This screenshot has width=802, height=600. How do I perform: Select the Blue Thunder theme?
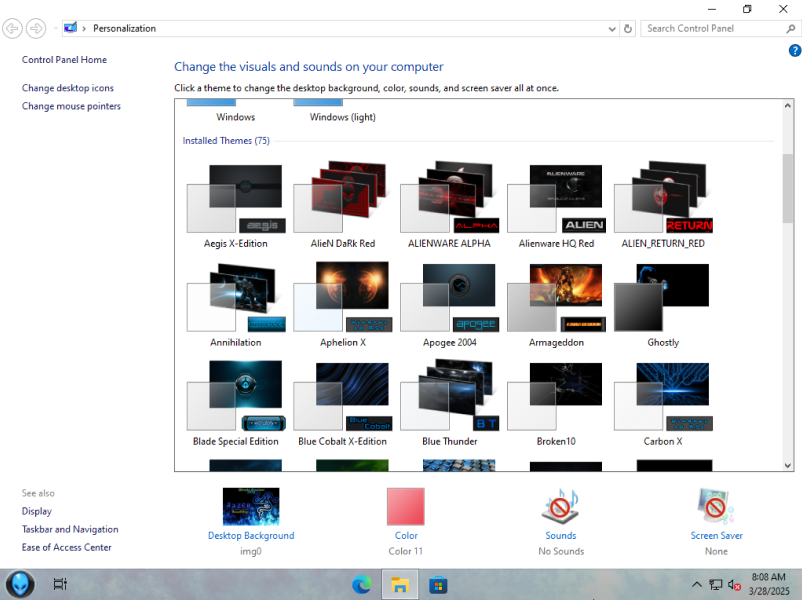(x=449, y=403)
